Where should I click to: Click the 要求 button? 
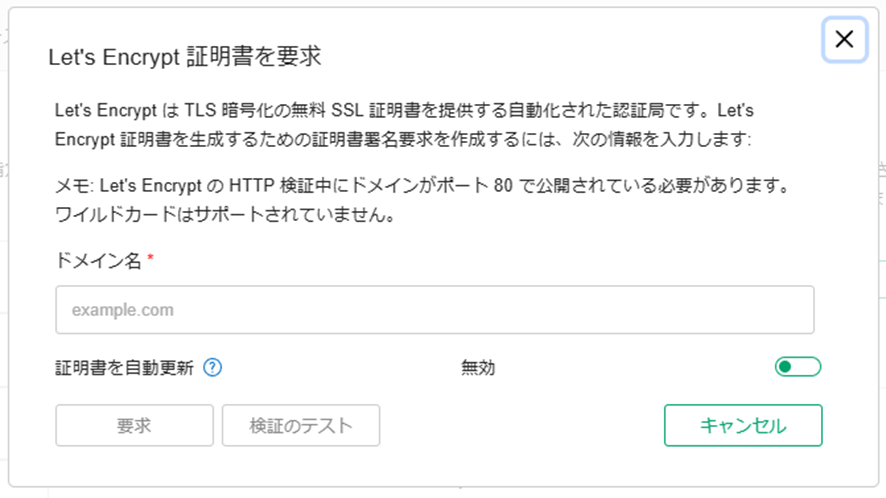pyautogui.click(x=134, y=425)
